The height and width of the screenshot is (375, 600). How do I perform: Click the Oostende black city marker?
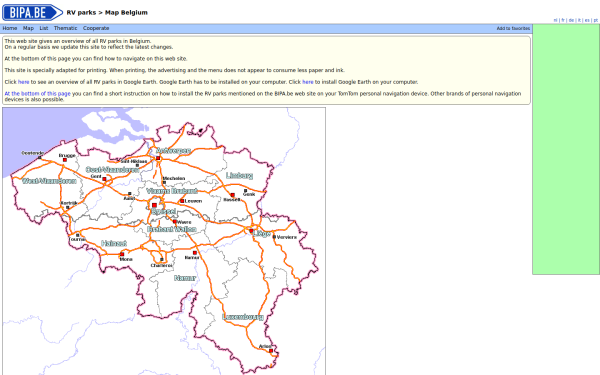(x=39, y=158)
